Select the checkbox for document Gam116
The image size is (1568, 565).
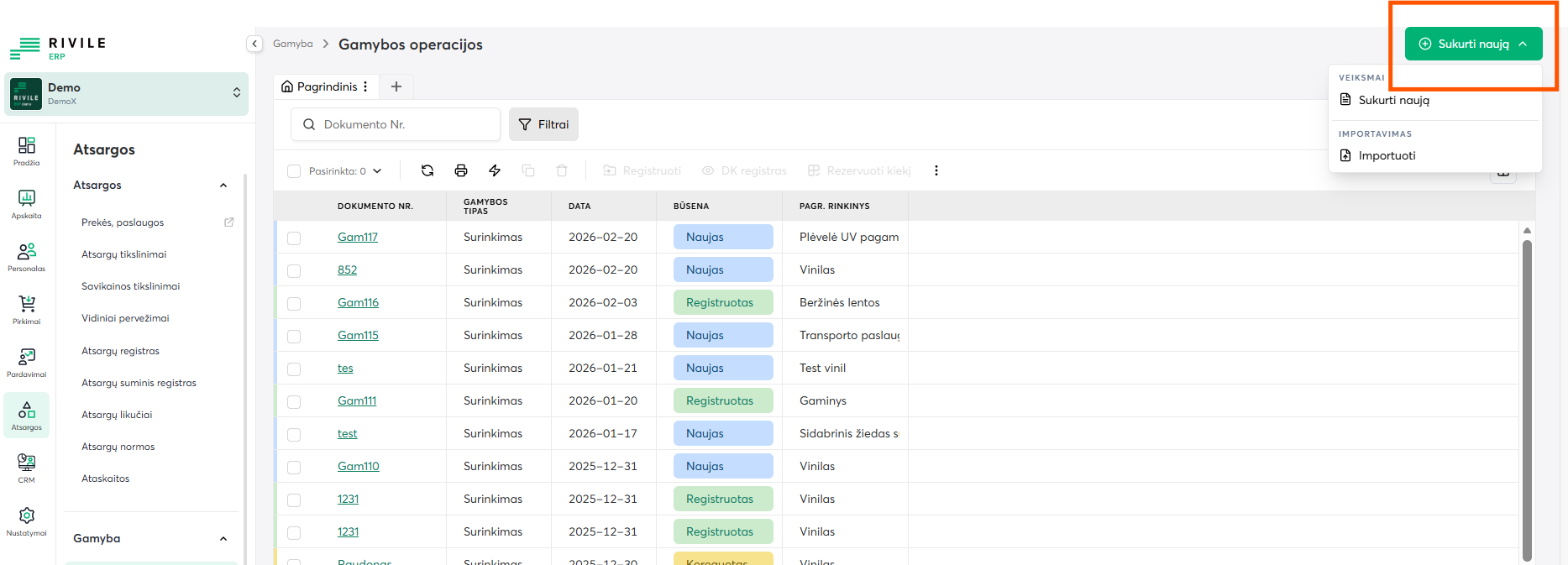(x=294, y=303)
